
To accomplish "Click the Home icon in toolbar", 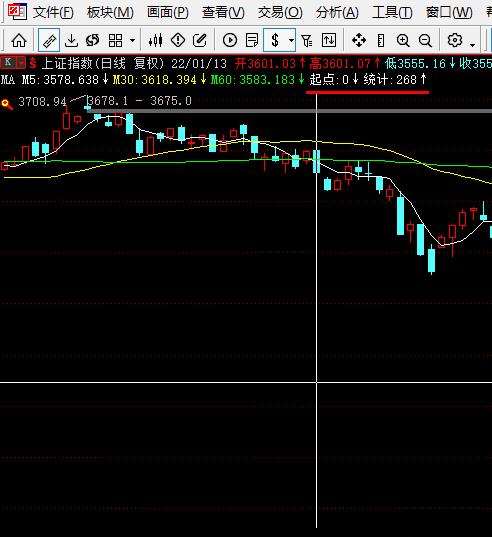I will coord(19,40).
